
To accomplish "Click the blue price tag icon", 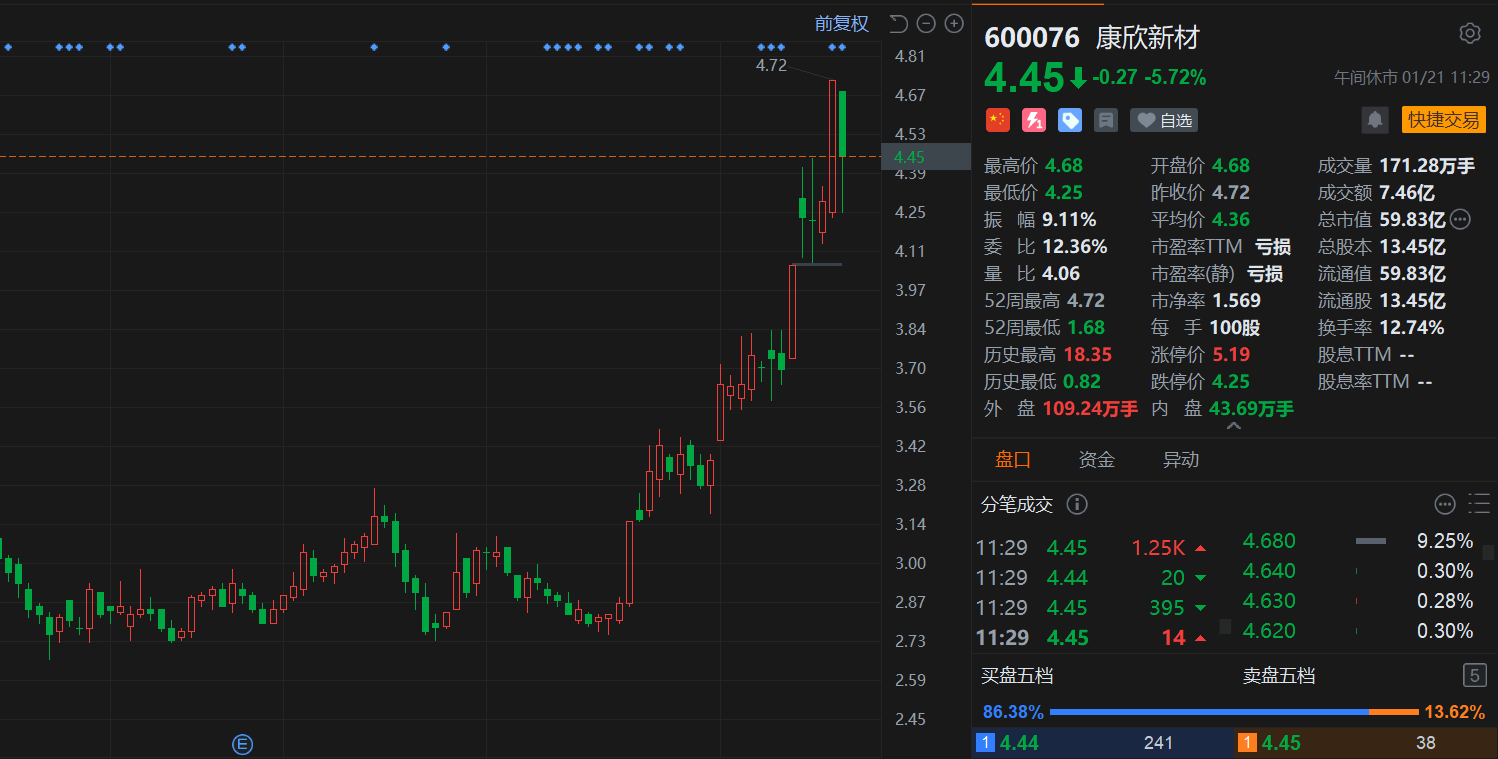I will (x=1070, y=120).
